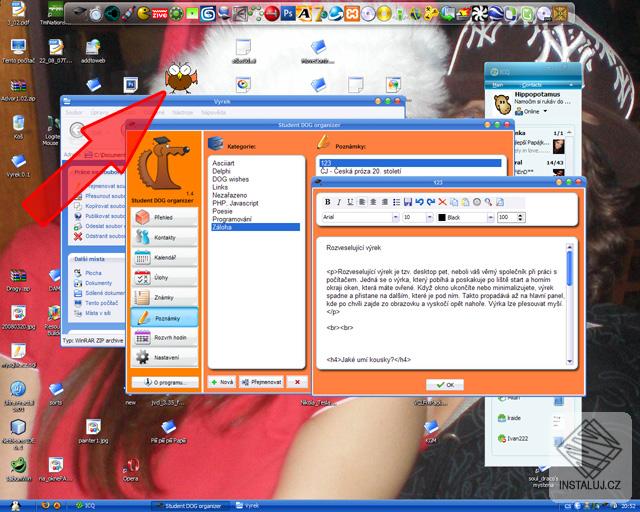
Task: Apply underline formatting in note editor
Action: (x=350, y=202)
